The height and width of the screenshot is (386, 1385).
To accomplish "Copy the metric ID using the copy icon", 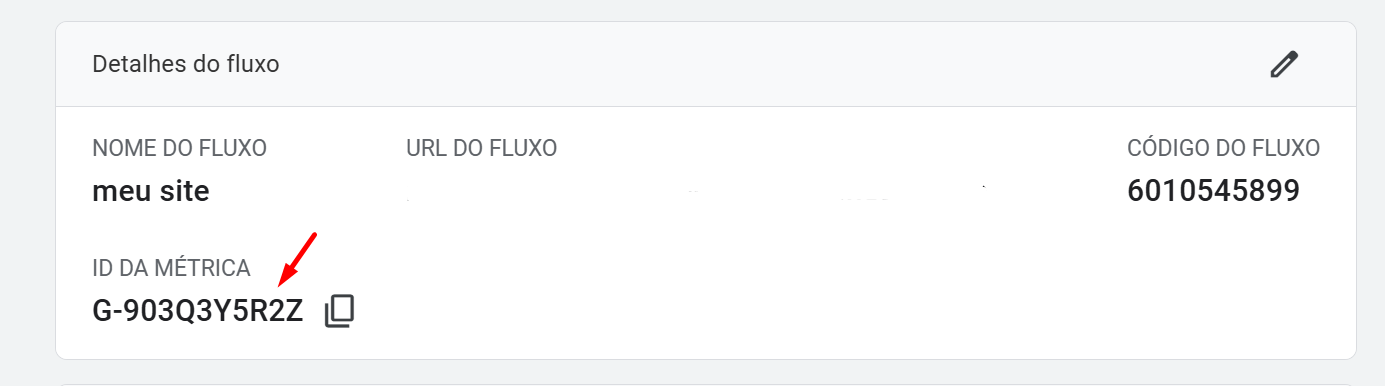I will (340, 311).
